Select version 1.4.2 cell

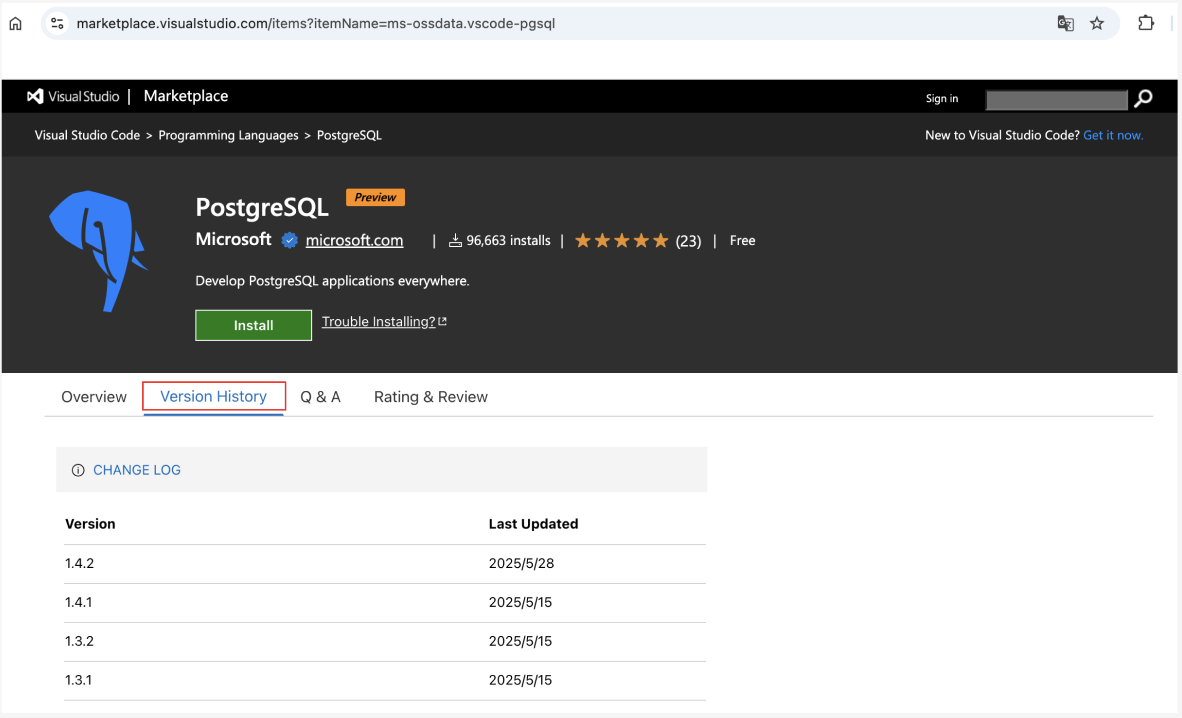(79, 563)
